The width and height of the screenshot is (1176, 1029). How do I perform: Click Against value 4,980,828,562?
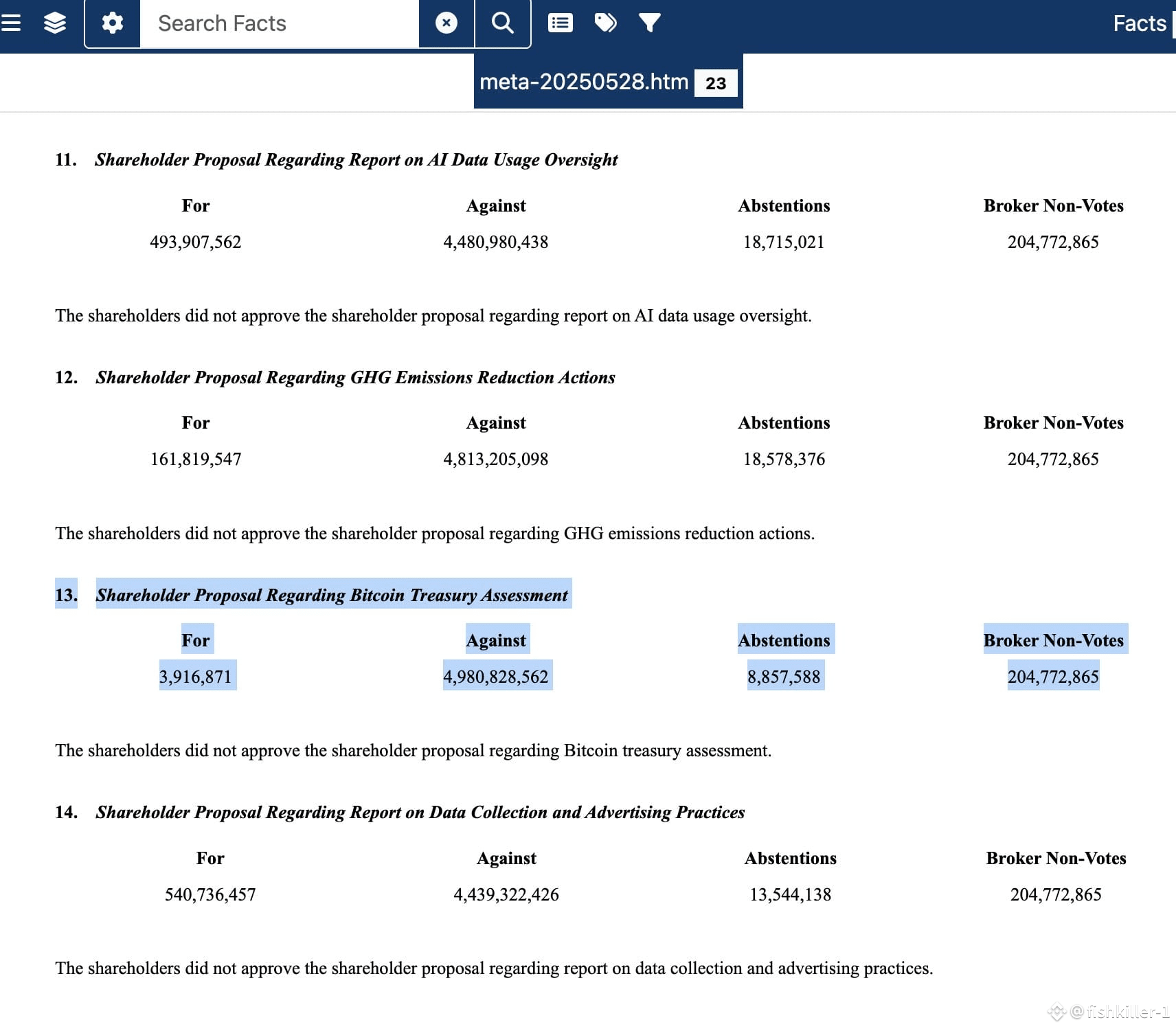tap(496, 677)
